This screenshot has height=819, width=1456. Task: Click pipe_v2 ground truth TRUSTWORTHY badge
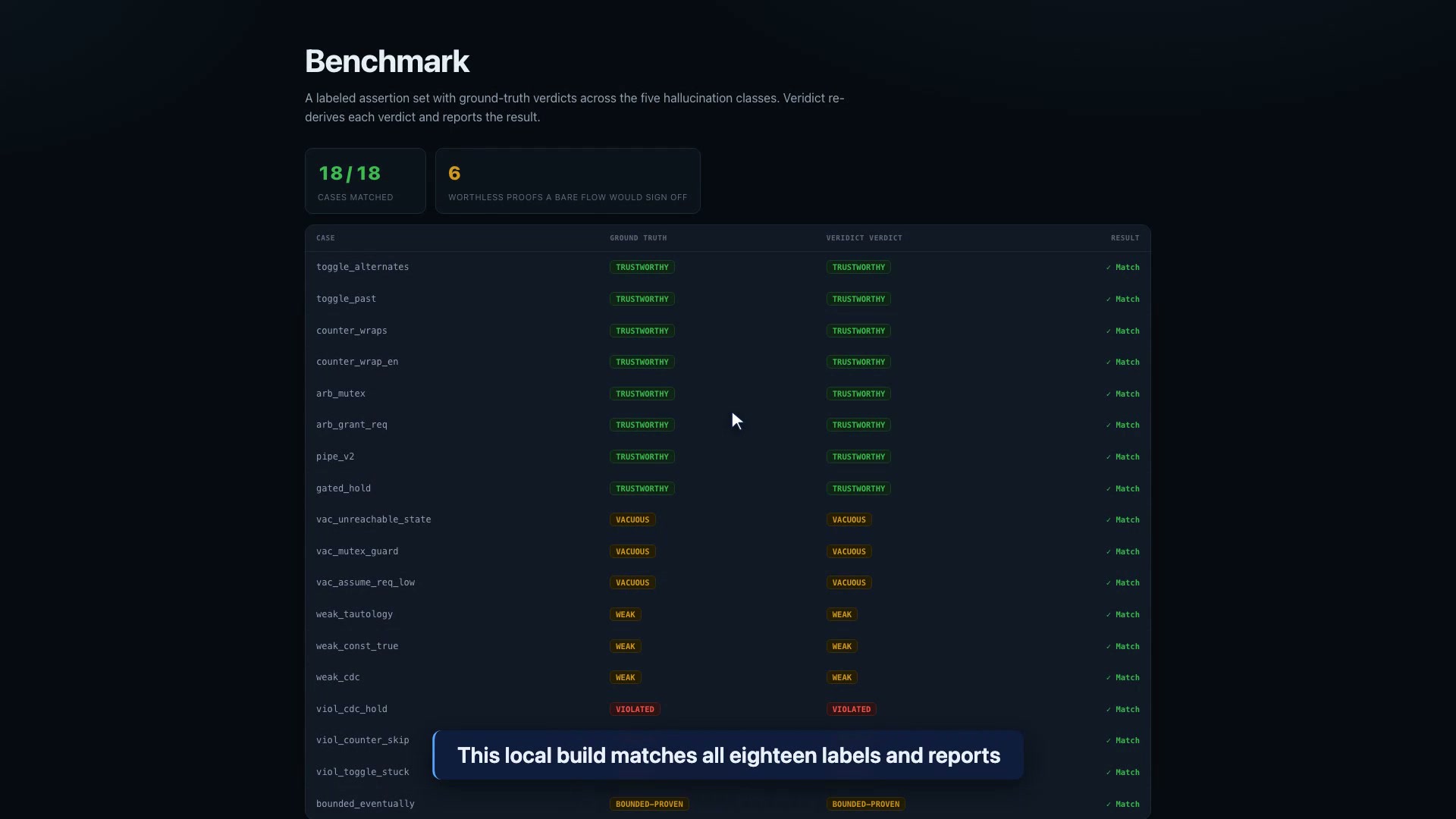(x=642, y=457)
